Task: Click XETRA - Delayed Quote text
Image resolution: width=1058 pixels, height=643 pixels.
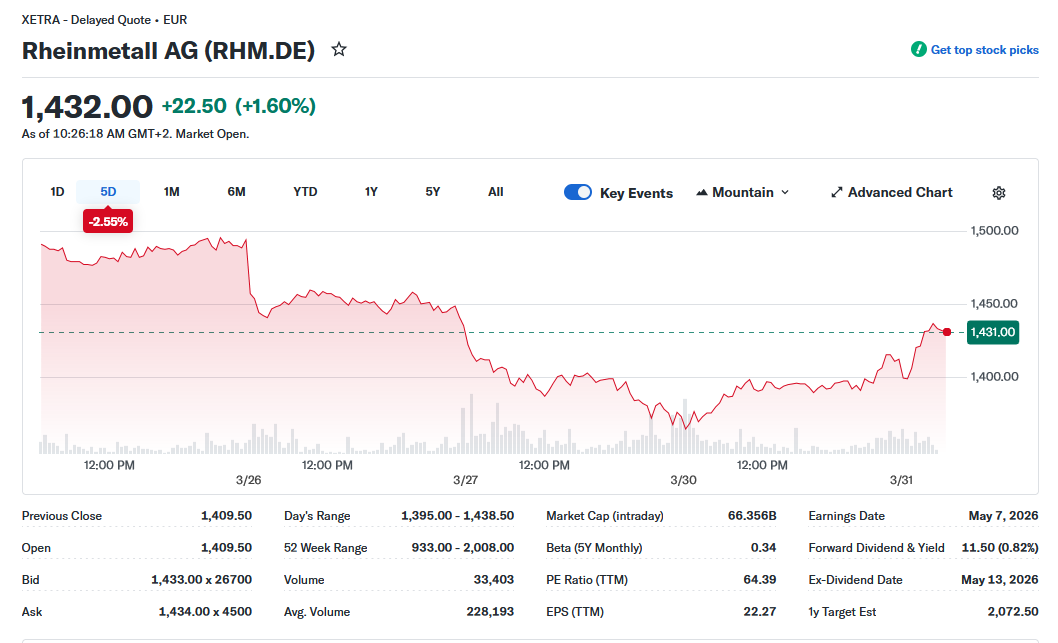Action: 86,20
